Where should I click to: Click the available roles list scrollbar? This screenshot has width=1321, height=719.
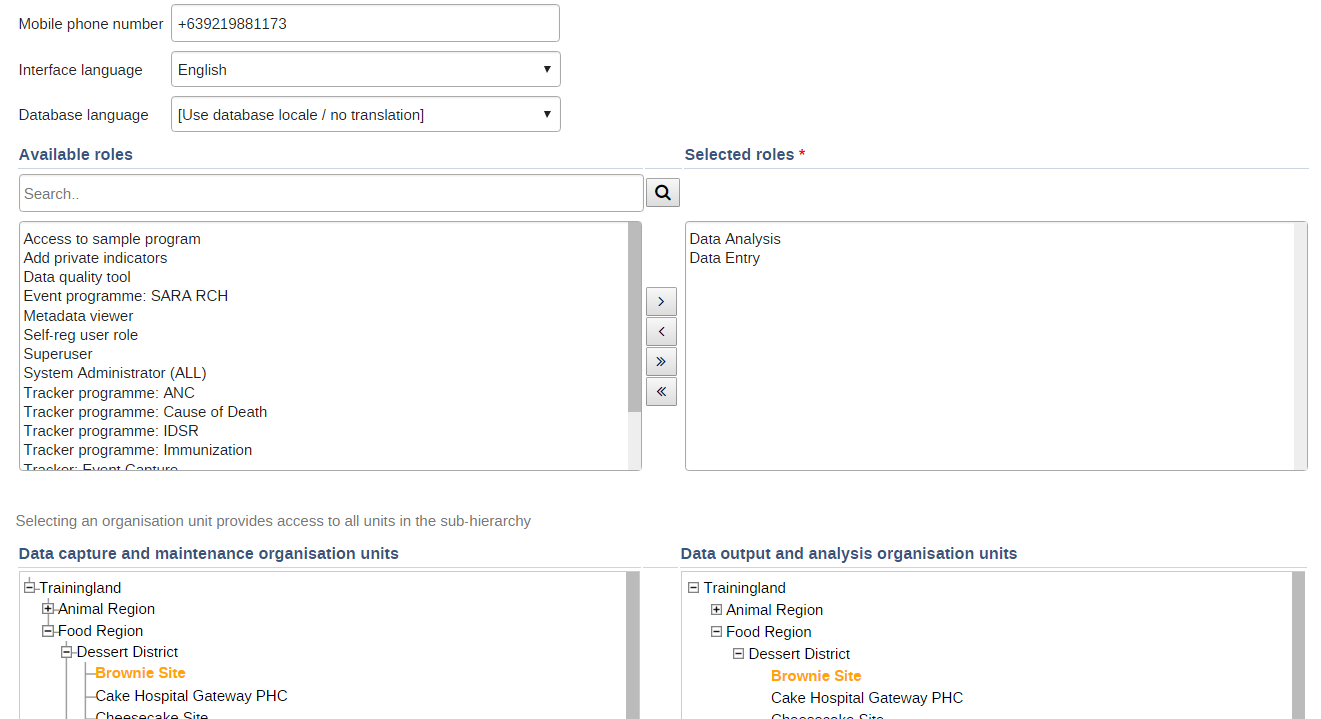(634, 320)
